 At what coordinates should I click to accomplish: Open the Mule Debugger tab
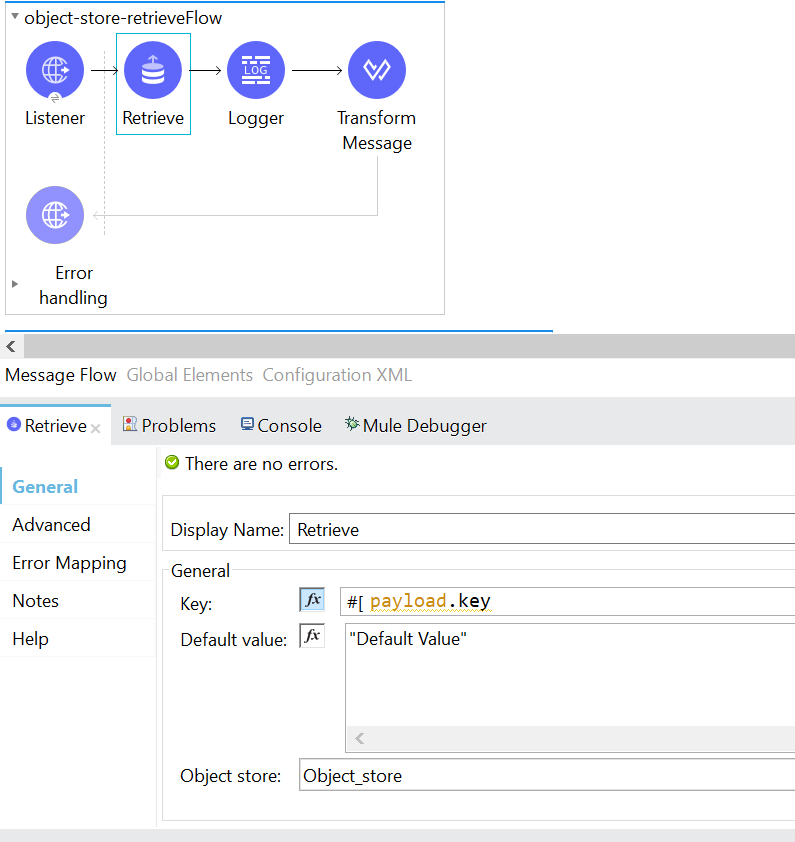click(x=415, y=425)
